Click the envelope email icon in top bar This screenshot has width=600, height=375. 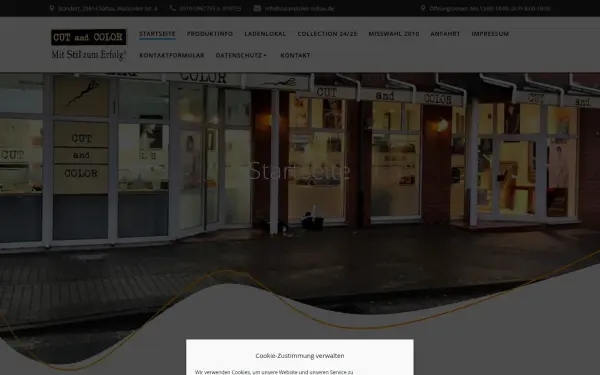tap(257, 8)
